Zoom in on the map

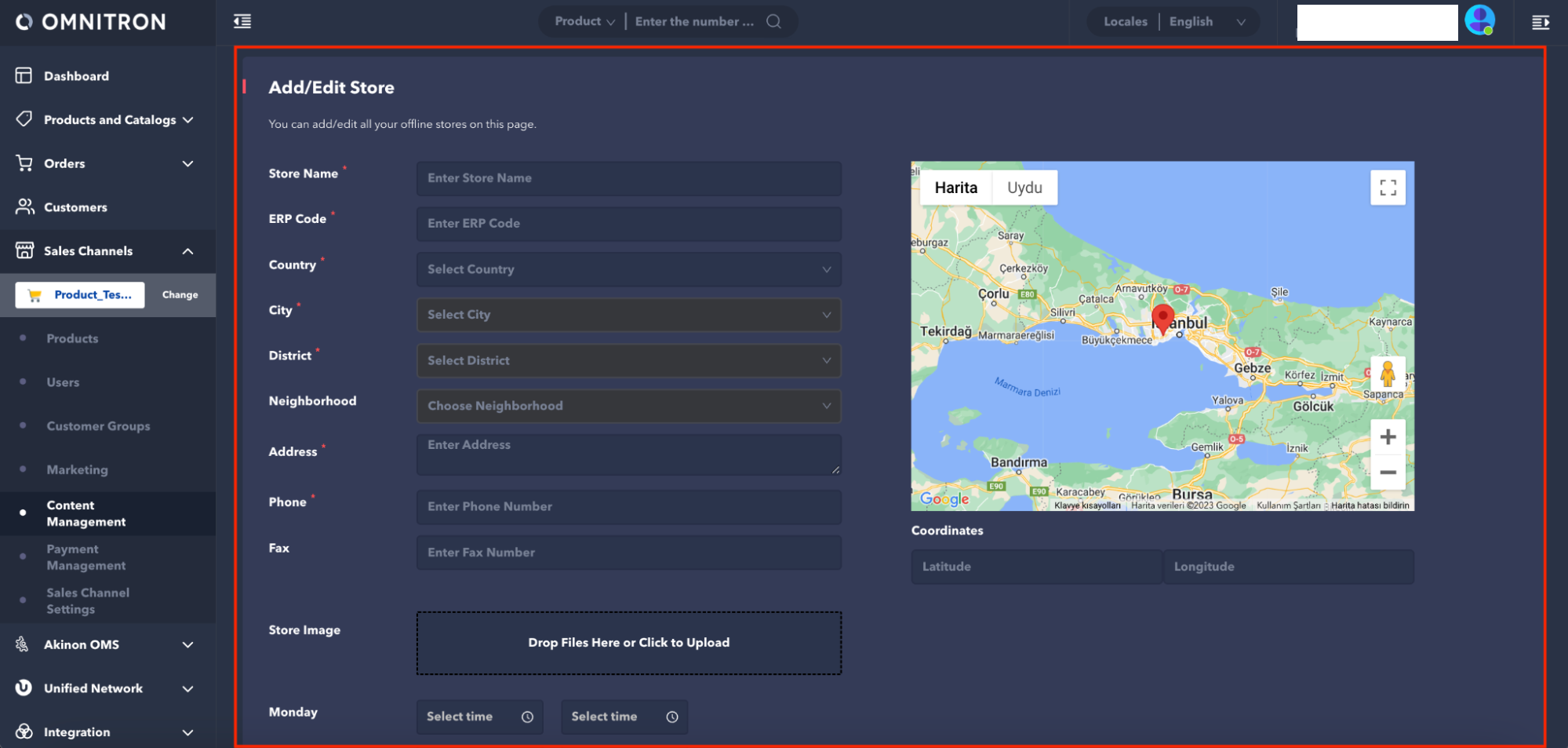pyautogui.click(x=1388, y=437)
